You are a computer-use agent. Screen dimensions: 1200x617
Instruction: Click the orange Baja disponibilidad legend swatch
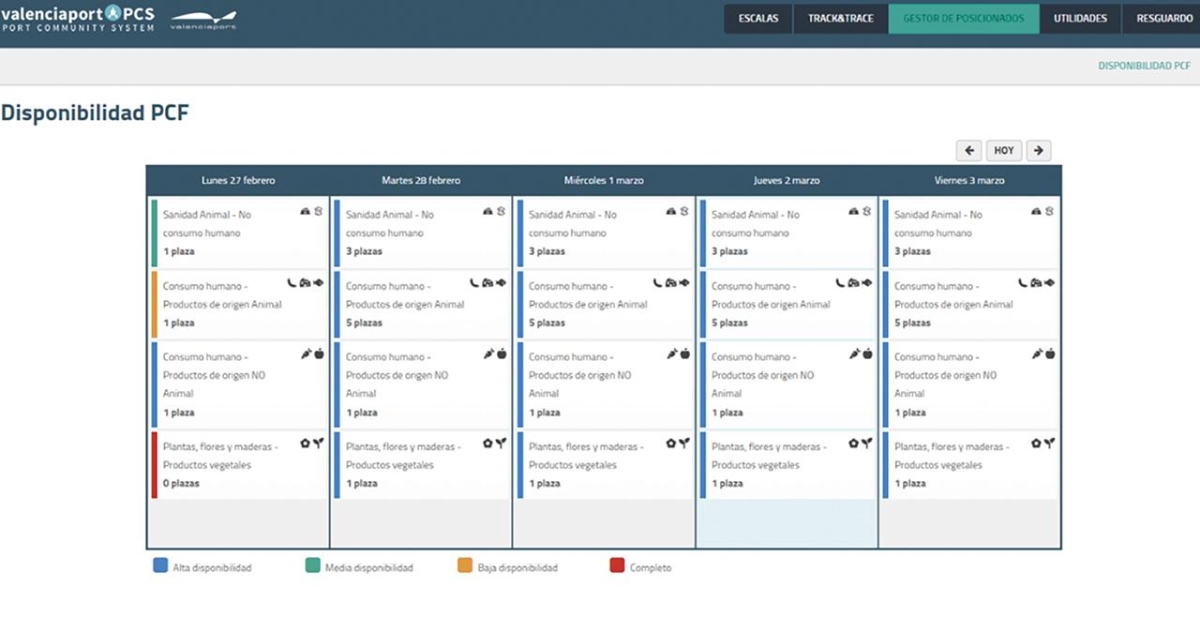[x=465, y=566]
